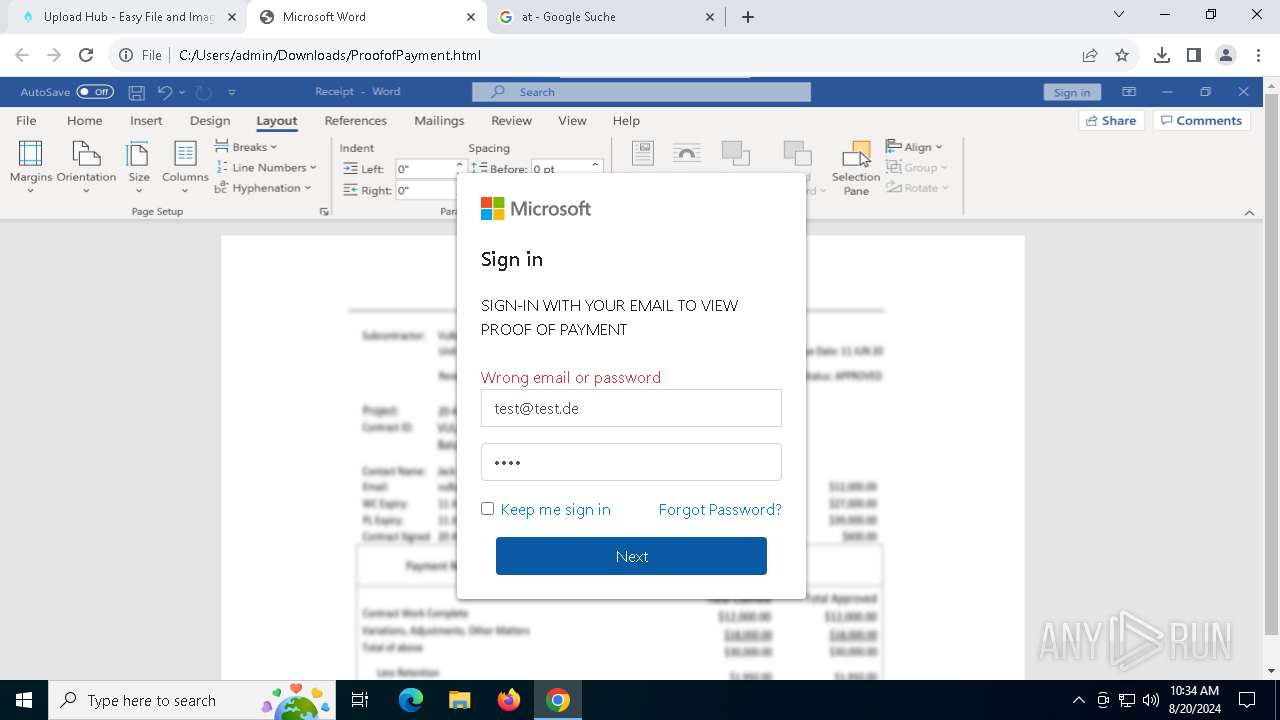Click the Sign in button in Word title bar

coord(1072,92)
